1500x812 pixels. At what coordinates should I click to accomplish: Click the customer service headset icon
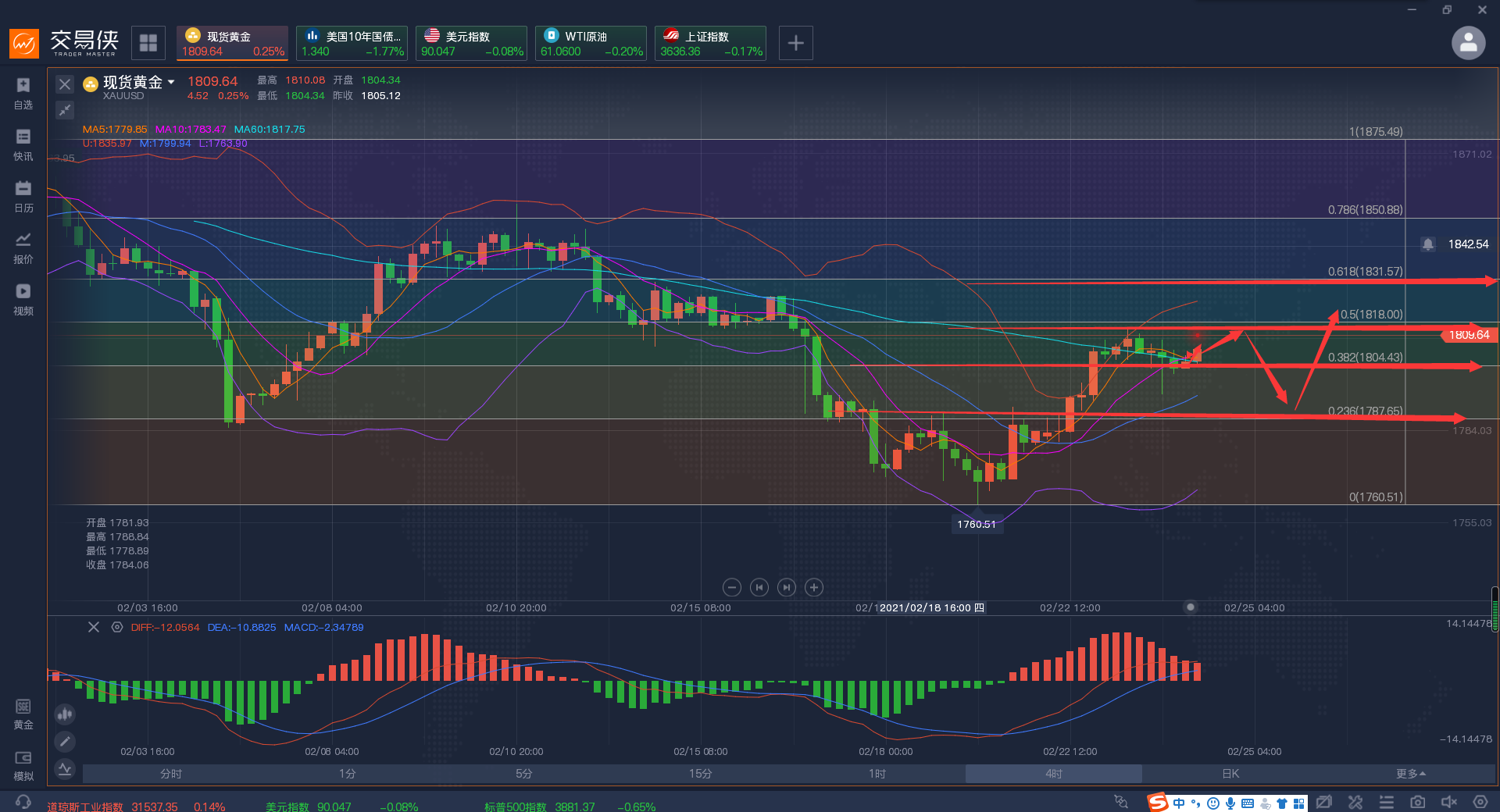point(23,803)
